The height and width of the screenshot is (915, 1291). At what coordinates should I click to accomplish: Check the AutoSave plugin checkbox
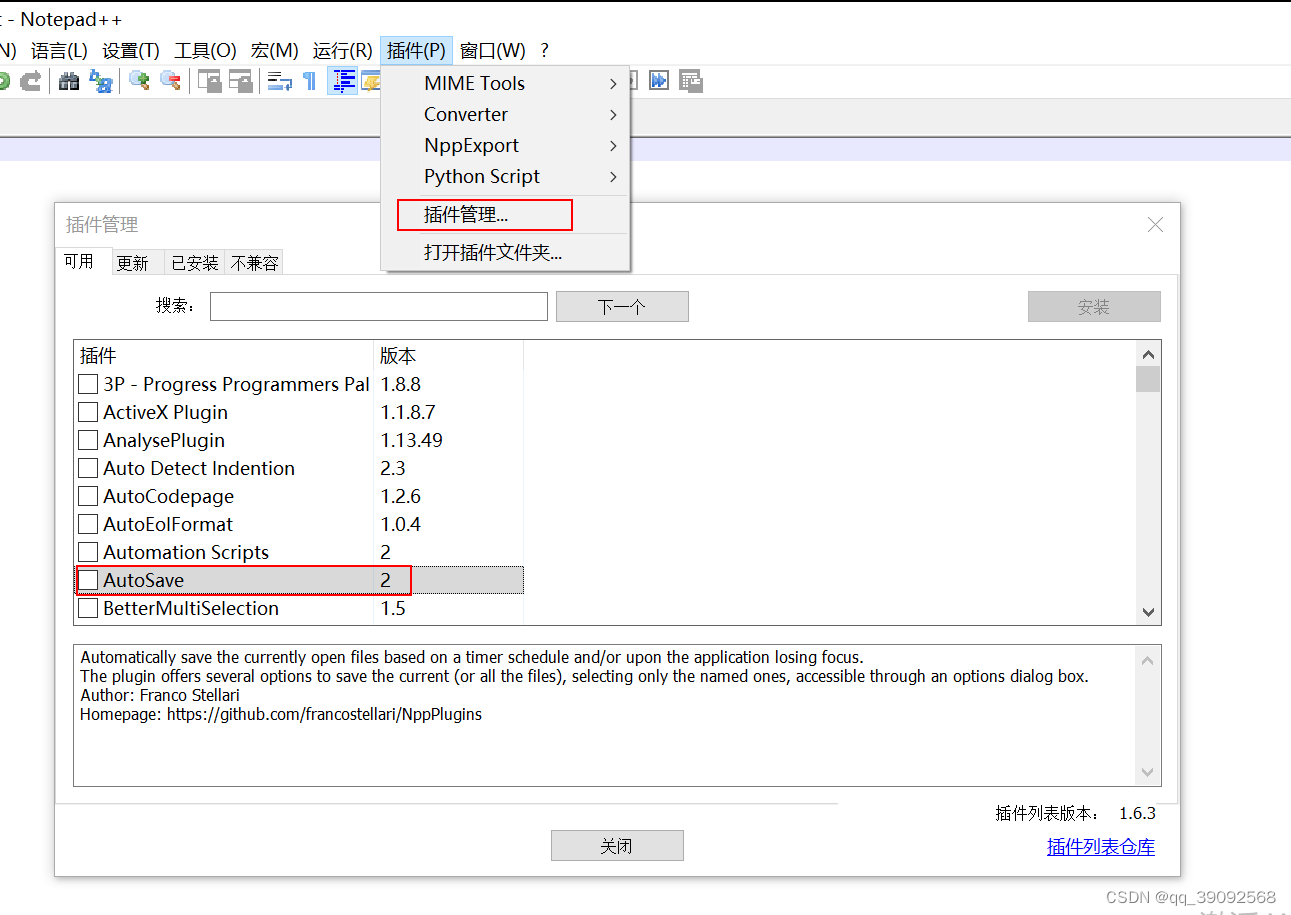click(88, 580)
